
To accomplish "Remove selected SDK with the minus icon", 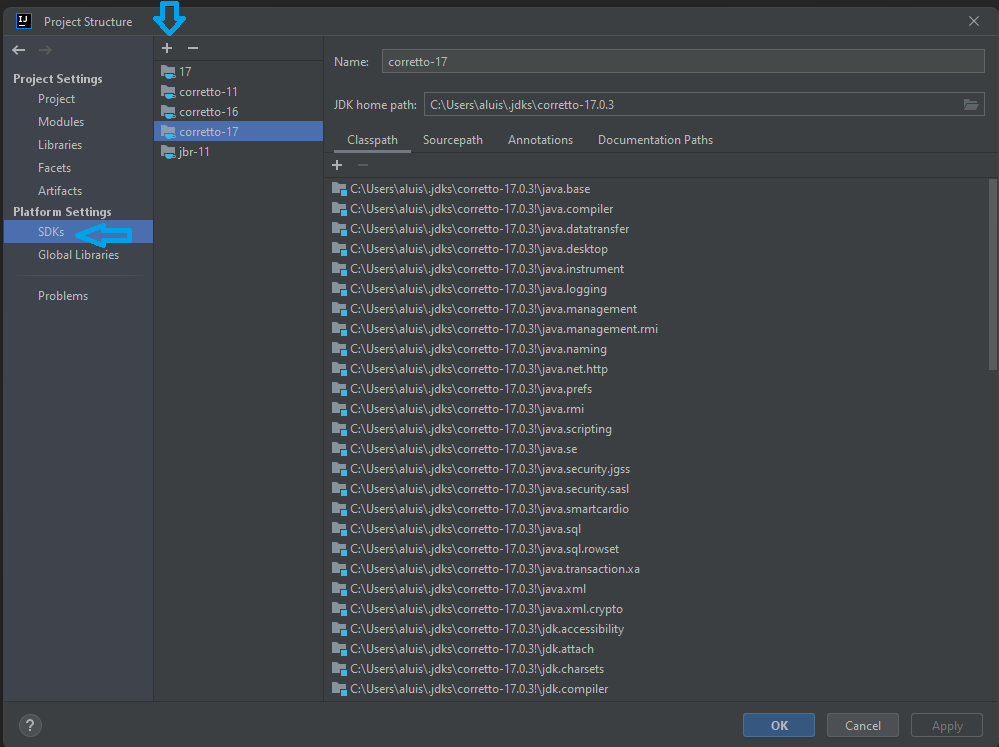I will coord(192,48).
